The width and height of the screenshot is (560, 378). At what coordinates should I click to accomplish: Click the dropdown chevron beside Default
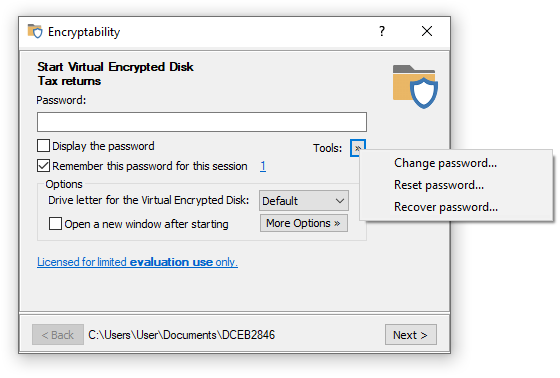(340, 201)
